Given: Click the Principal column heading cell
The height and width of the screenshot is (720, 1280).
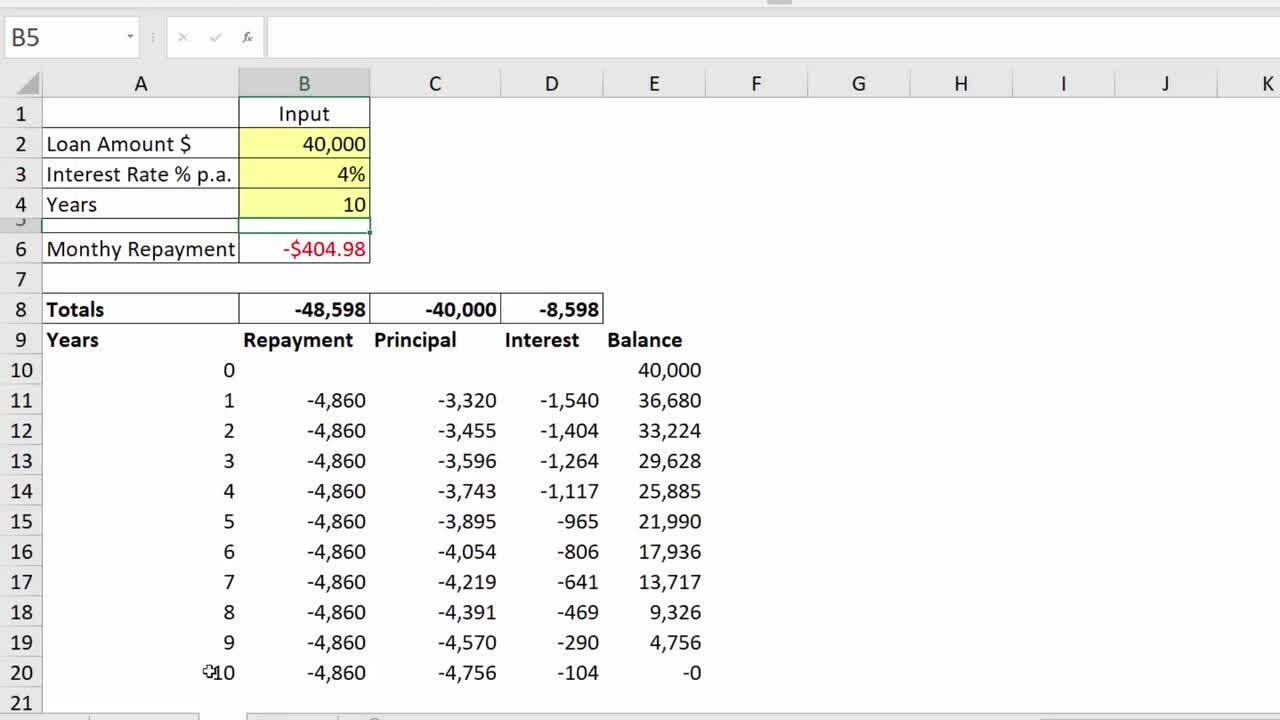Looking at the screenshot, I should [434, 340].
